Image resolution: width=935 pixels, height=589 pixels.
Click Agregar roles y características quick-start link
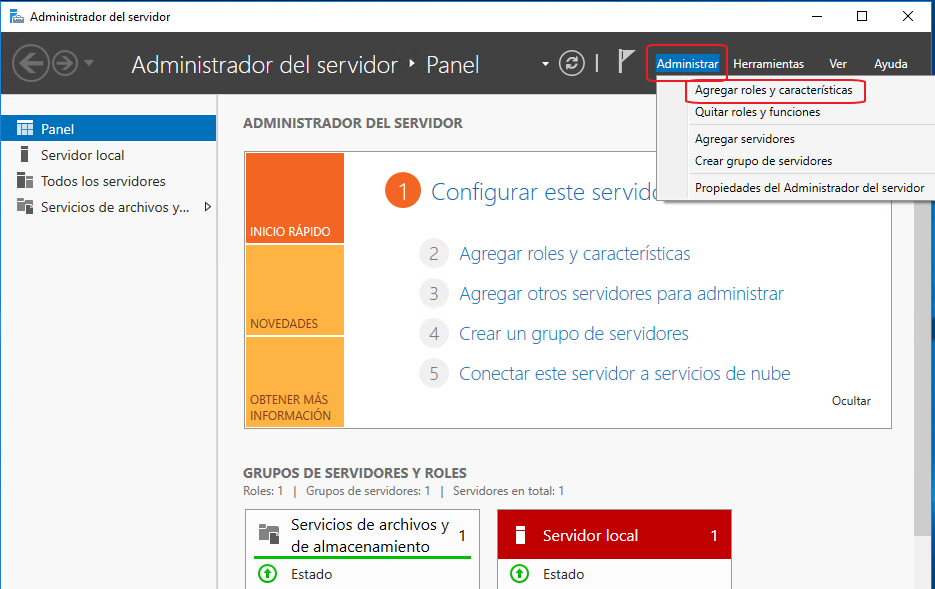(574, 254)
